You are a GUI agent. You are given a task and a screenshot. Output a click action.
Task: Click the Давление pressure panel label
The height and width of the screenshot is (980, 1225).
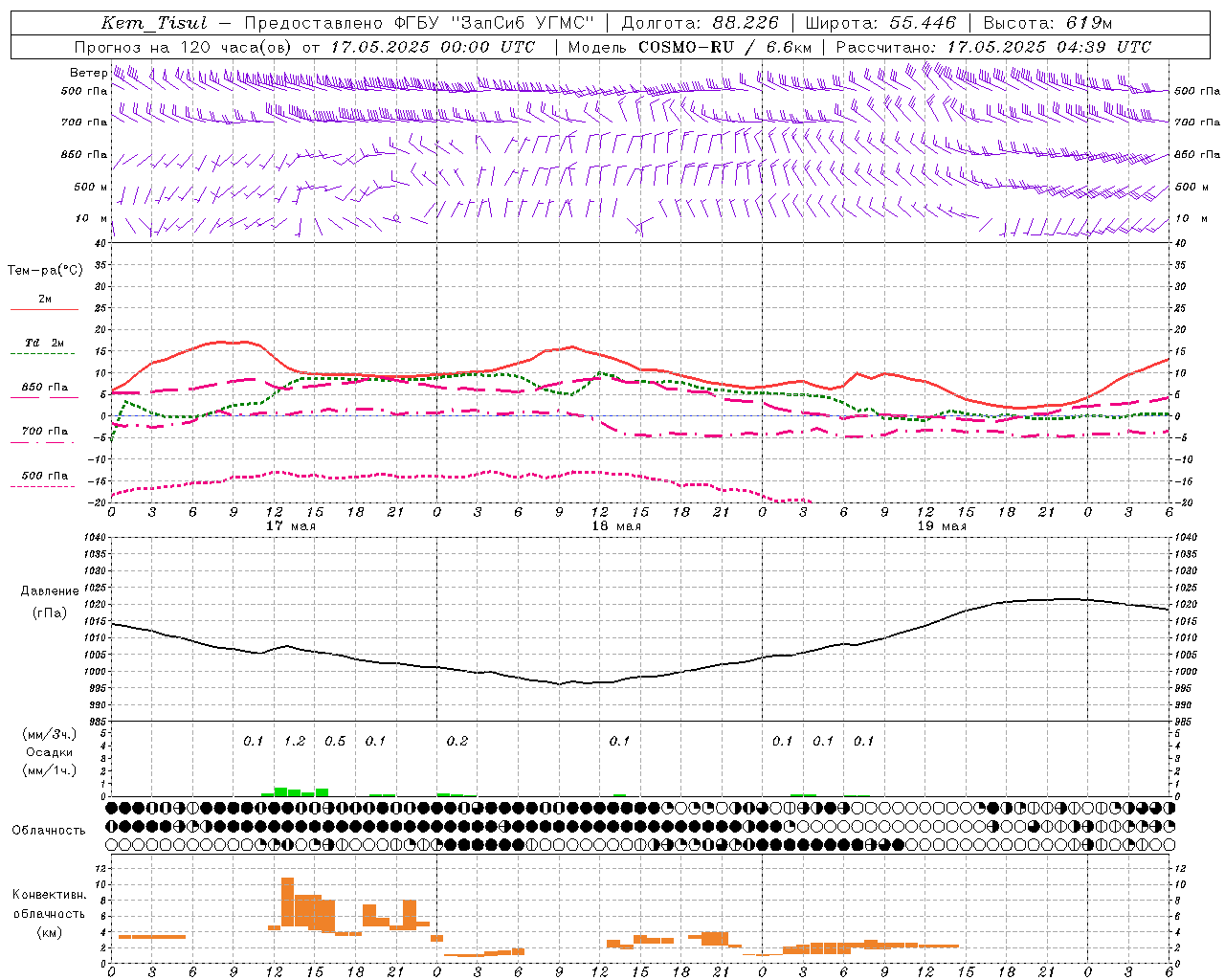[50, 591]
